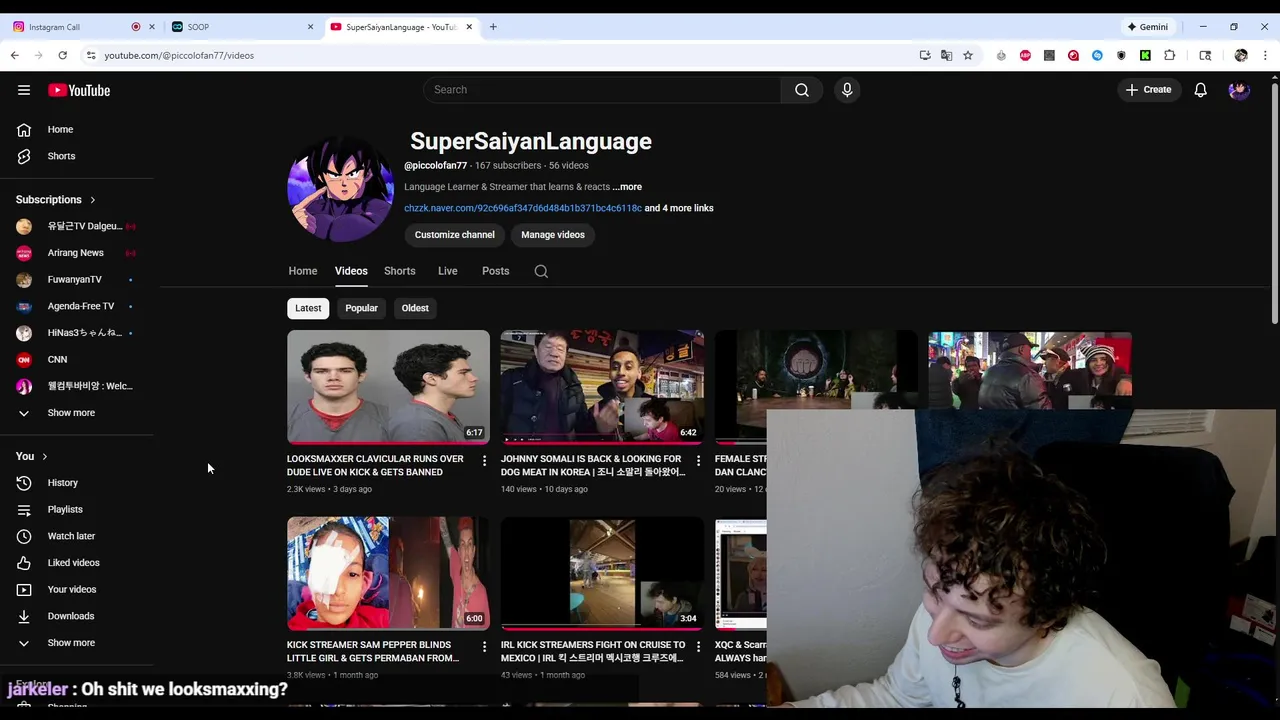Open the notifications bell
Viewport: 1280px width, 720px height.
1201,90
